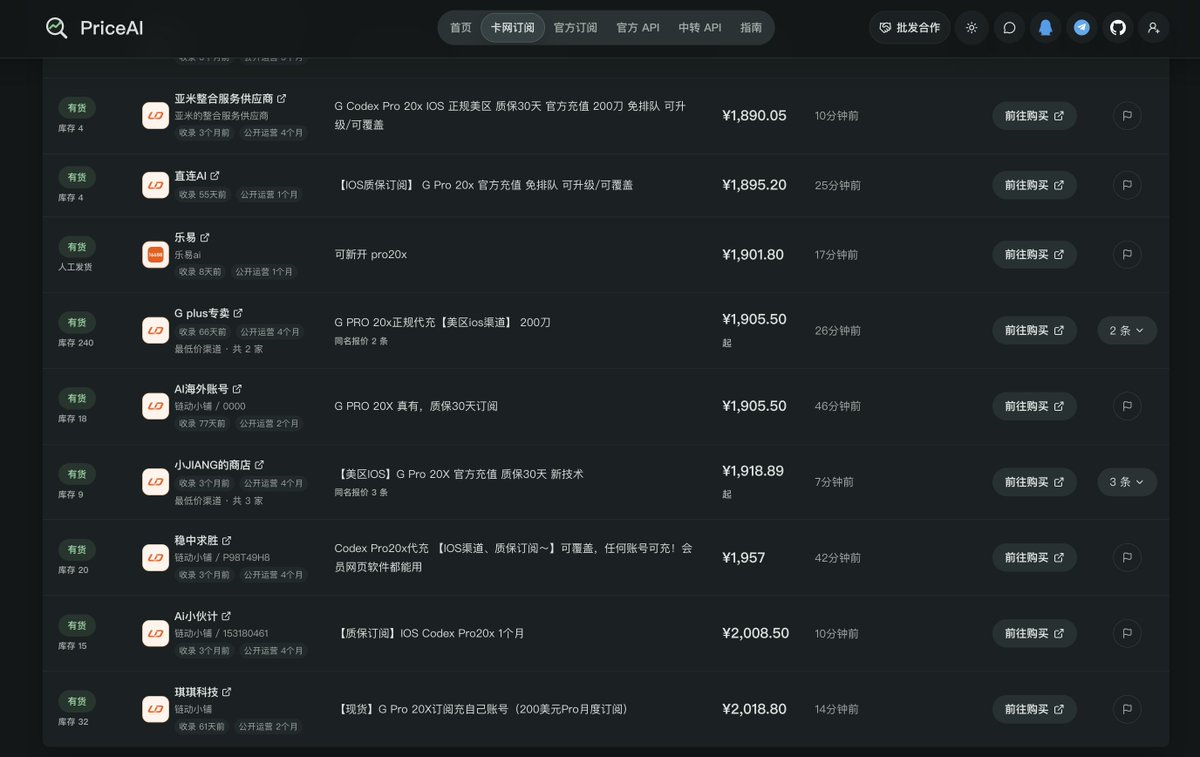Open the QQ penguin icon
Screen dimensions: 1200x757
1045,28
